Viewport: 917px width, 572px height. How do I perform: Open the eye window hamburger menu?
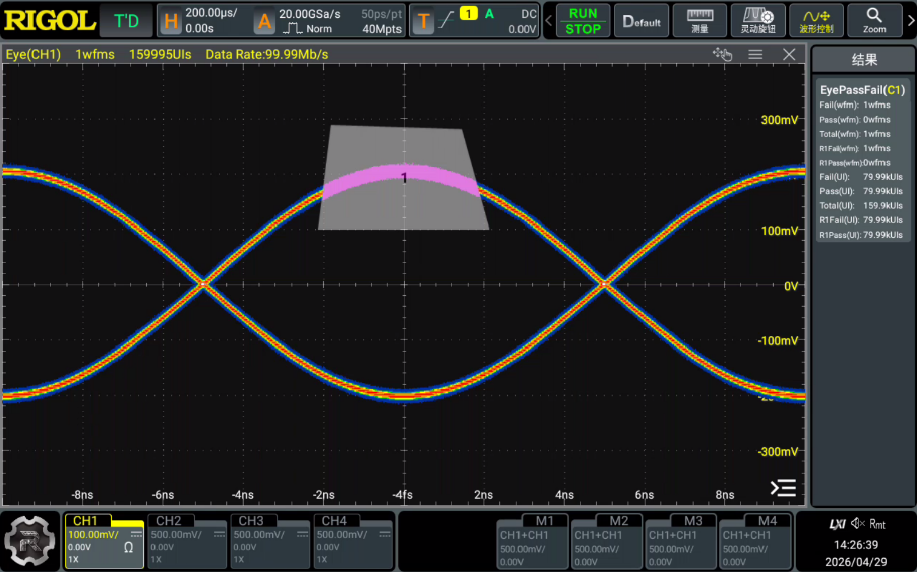pos(755,54)
